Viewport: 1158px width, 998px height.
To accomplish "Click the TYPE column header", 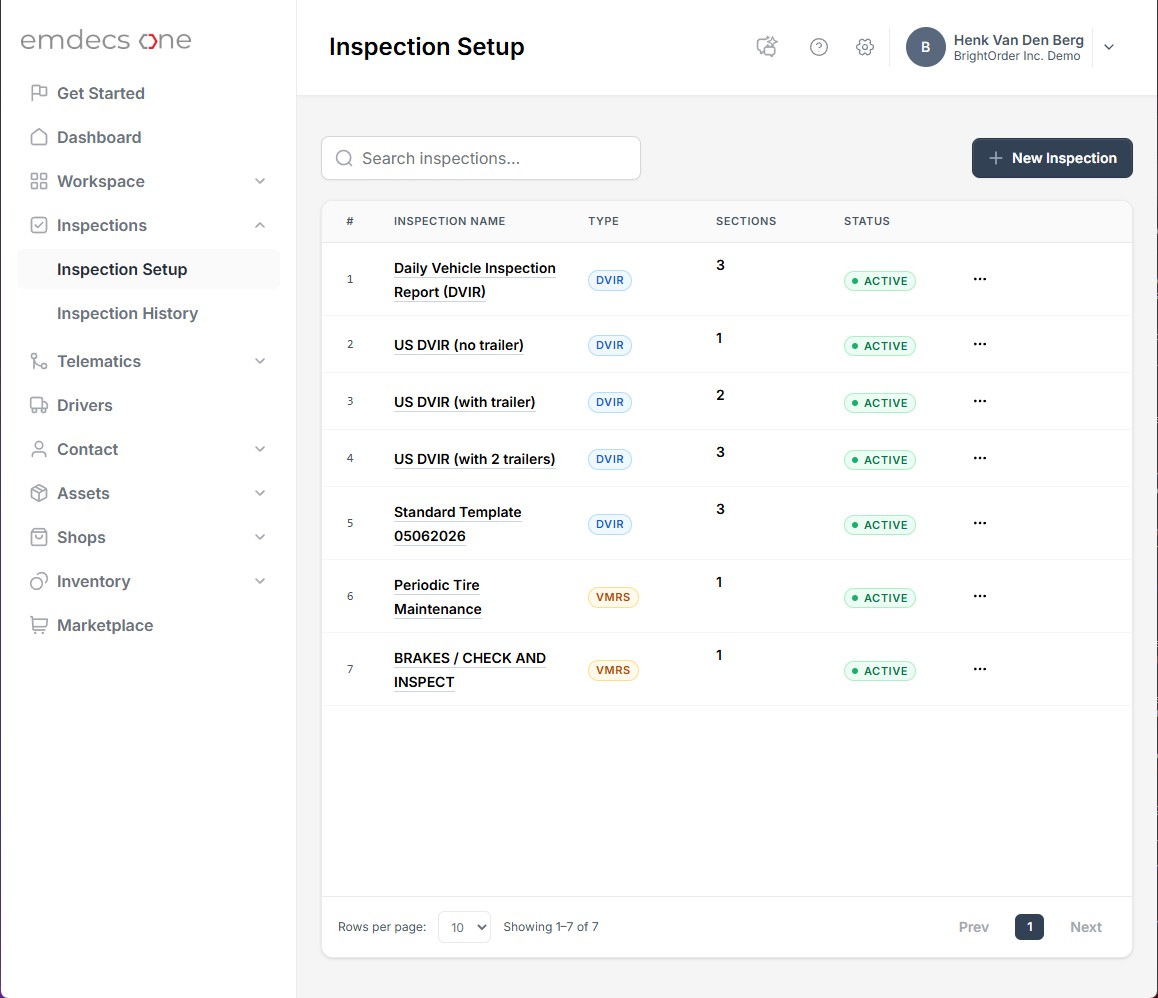I will pyautogui.click(x=603, y=221).
